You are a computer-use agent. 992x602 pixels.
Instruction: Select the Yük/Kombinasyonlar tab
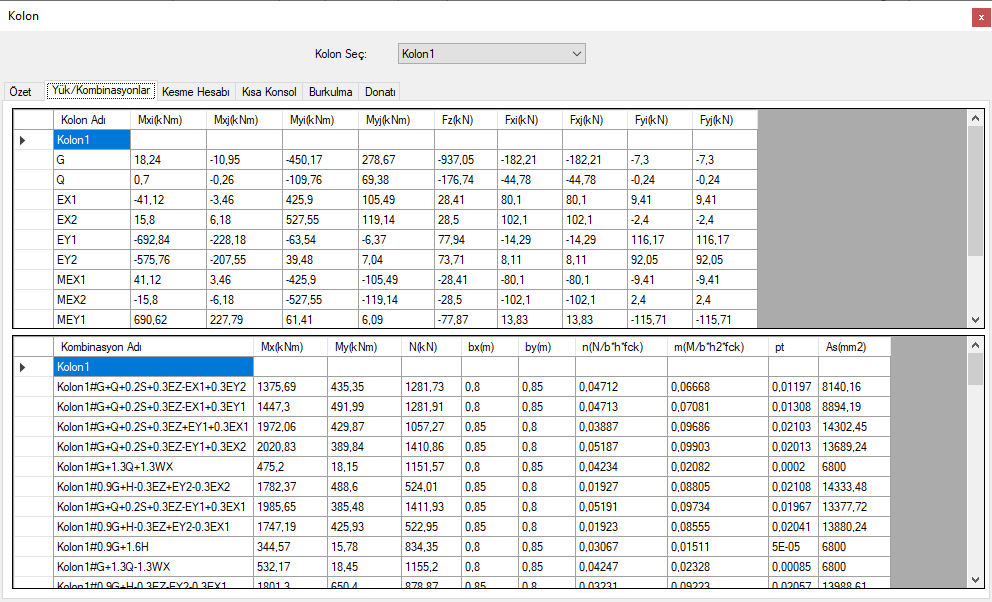(x=101, y=90)
